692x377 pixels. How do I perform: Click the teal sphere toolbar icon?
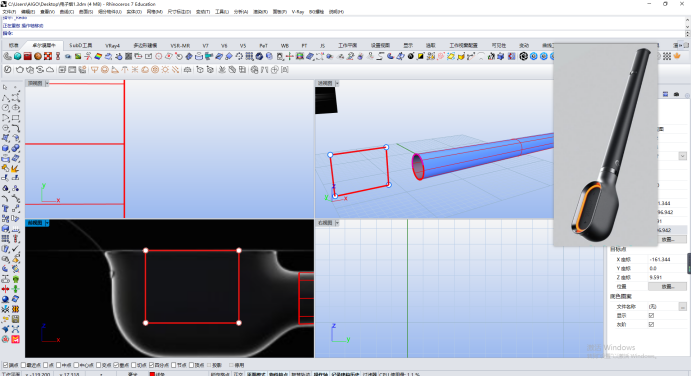17,57
